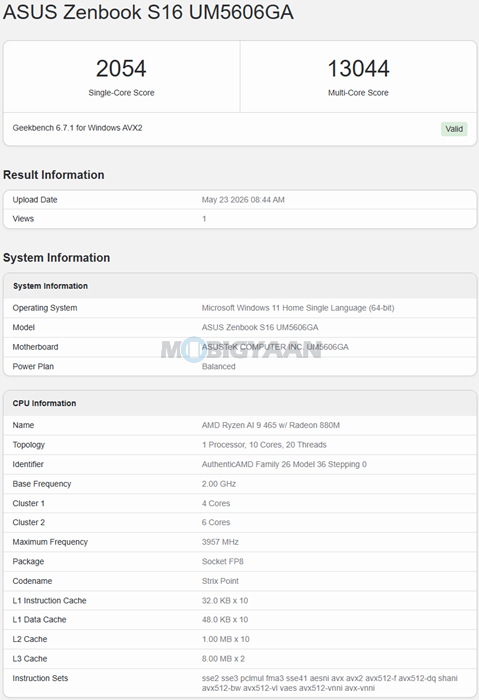Click the System Information table header
This screenshot has height=700, width=479.
[x=50, y=286]
